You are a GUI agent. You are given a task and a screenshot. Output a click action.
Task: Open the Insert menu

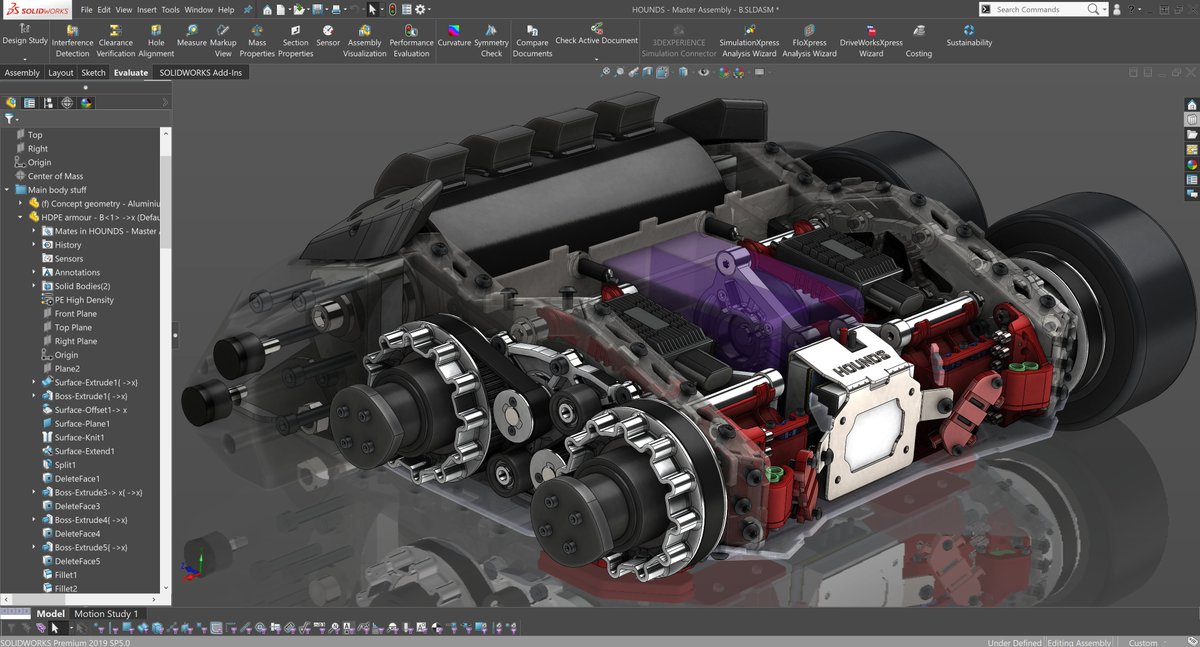click(147, 9)
